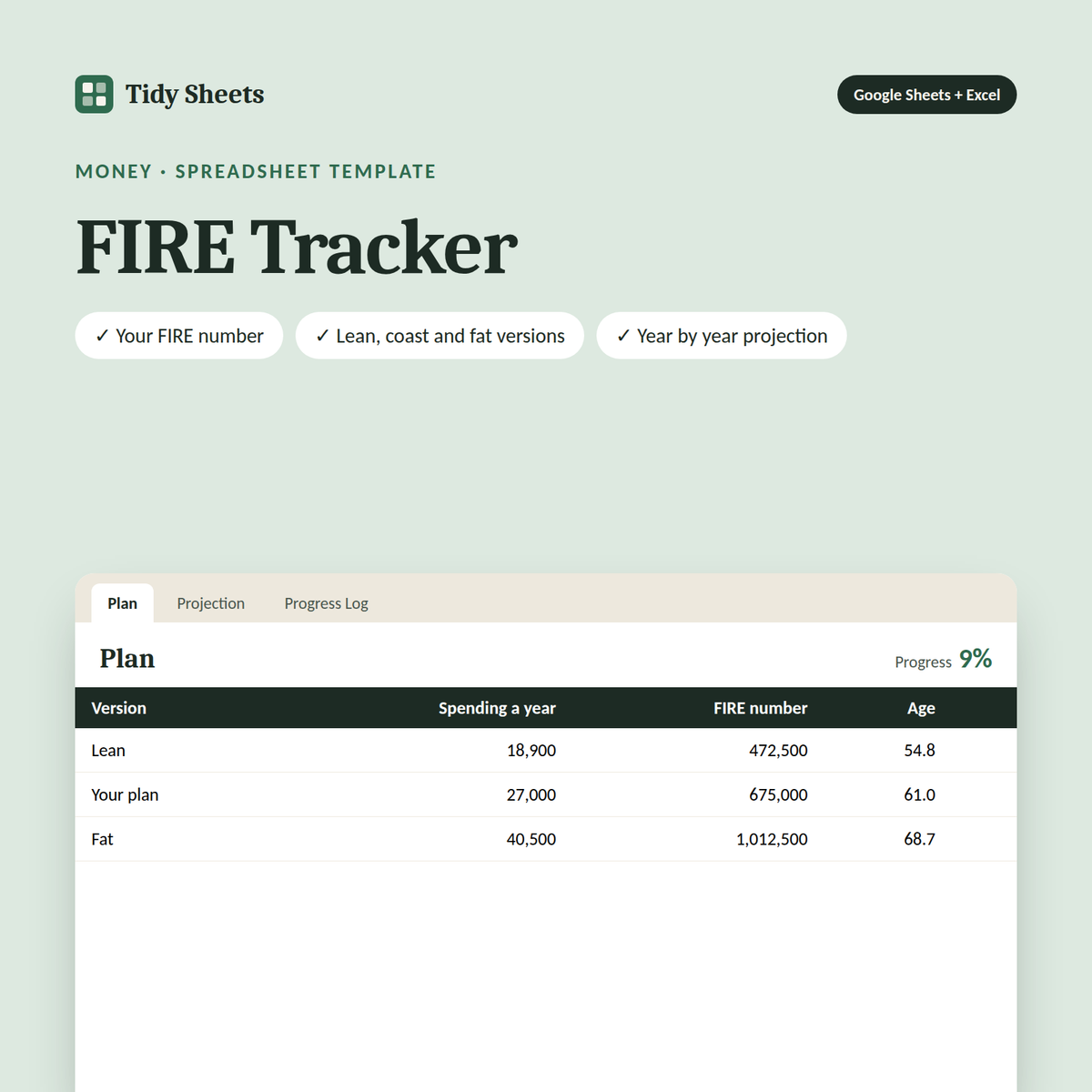
Task: Click the 'MONEY · SPREADSHEET TEMPLATE' label
Action: pyautogui.click(x=256, y=171)
